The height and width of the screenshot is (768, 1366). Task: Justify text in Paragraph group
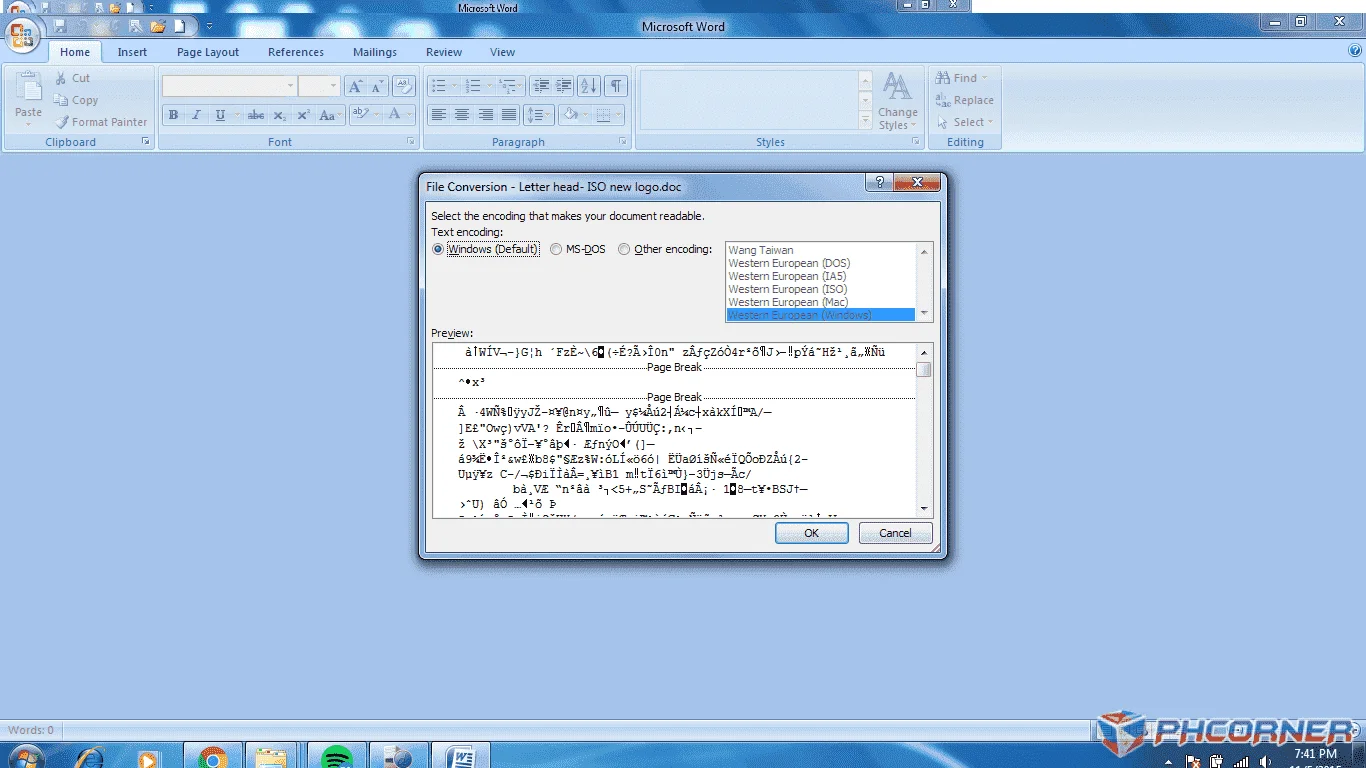tap(509, 115)
